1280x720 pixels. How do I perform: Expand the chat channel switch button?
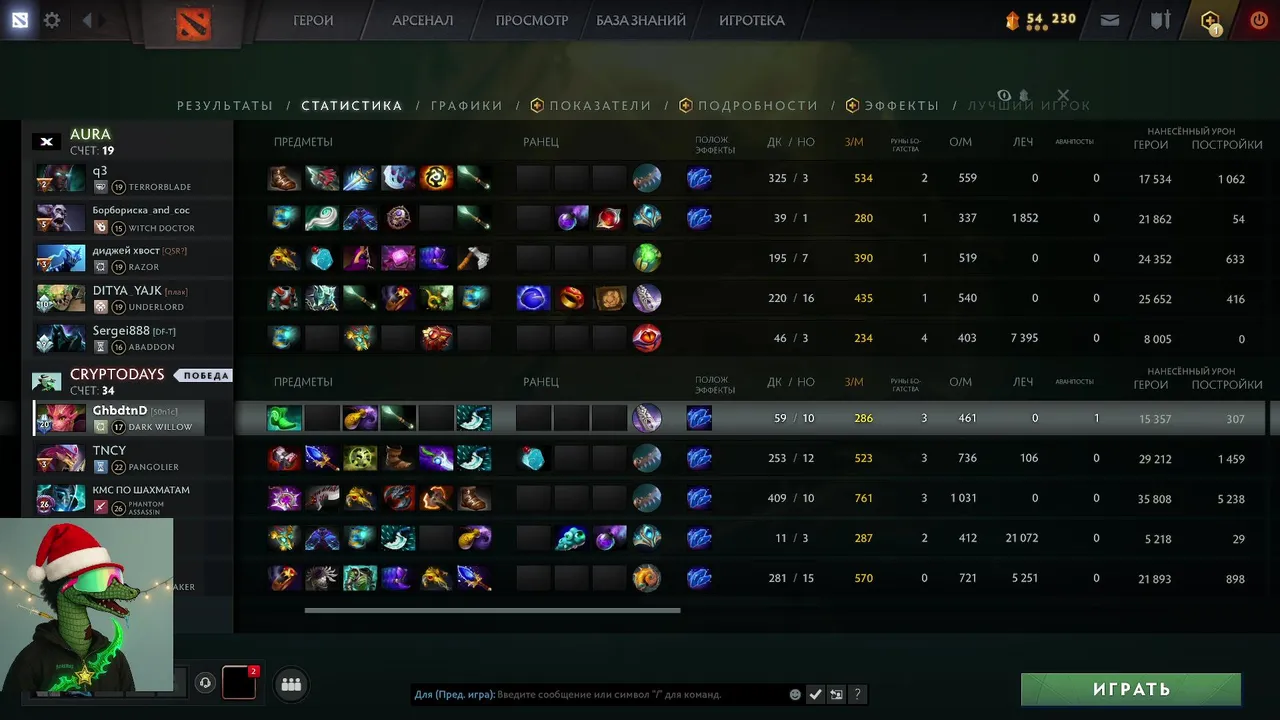tap(836, 694)
